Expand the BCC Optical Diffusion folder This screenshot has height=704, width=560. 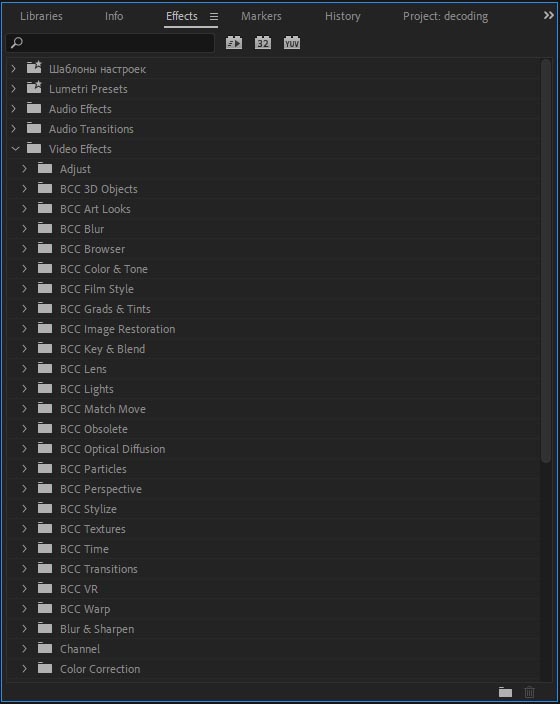point(25,449)
